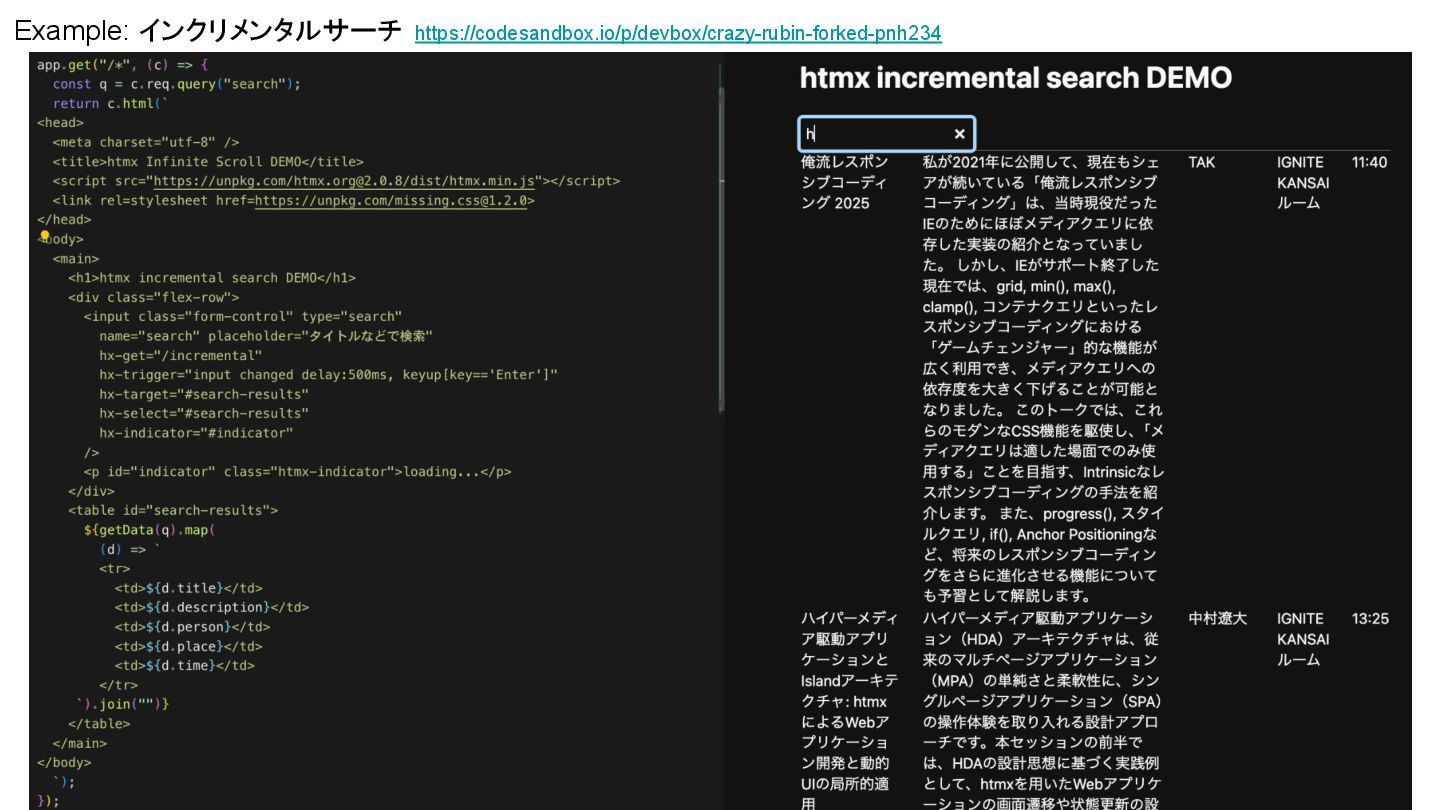Select the title cell '俺流レスポンシブコーディング 2025'

[x=844, y=183]
